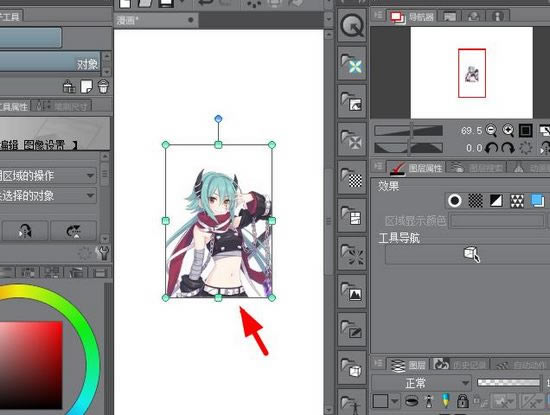Click the layer opacity slider
The width and height of the screenshot is (550, 415).
[x=508, y=382]
